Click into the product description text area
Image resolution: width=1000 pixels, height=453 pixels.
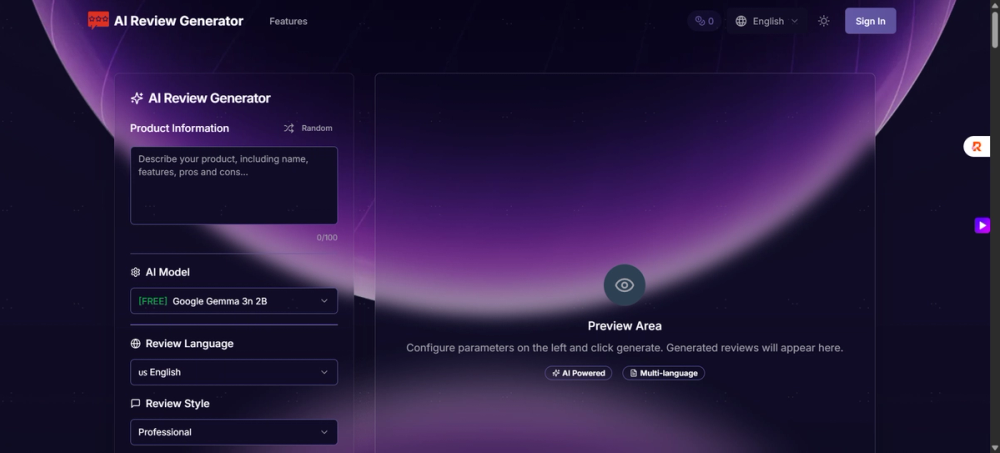(x=234, y=186)
